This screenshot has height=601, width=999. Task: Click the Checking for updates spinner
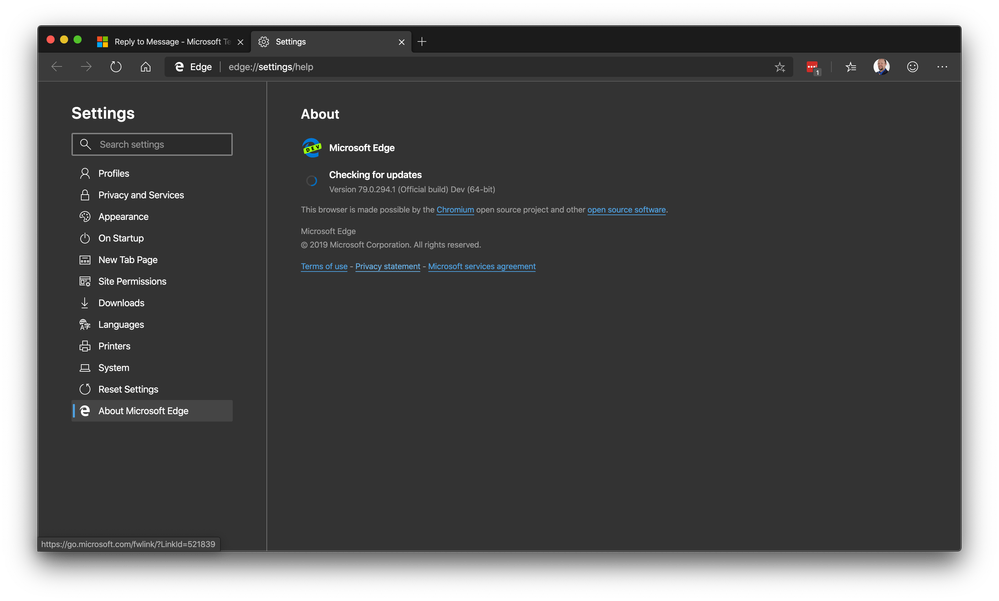point(312,182)
